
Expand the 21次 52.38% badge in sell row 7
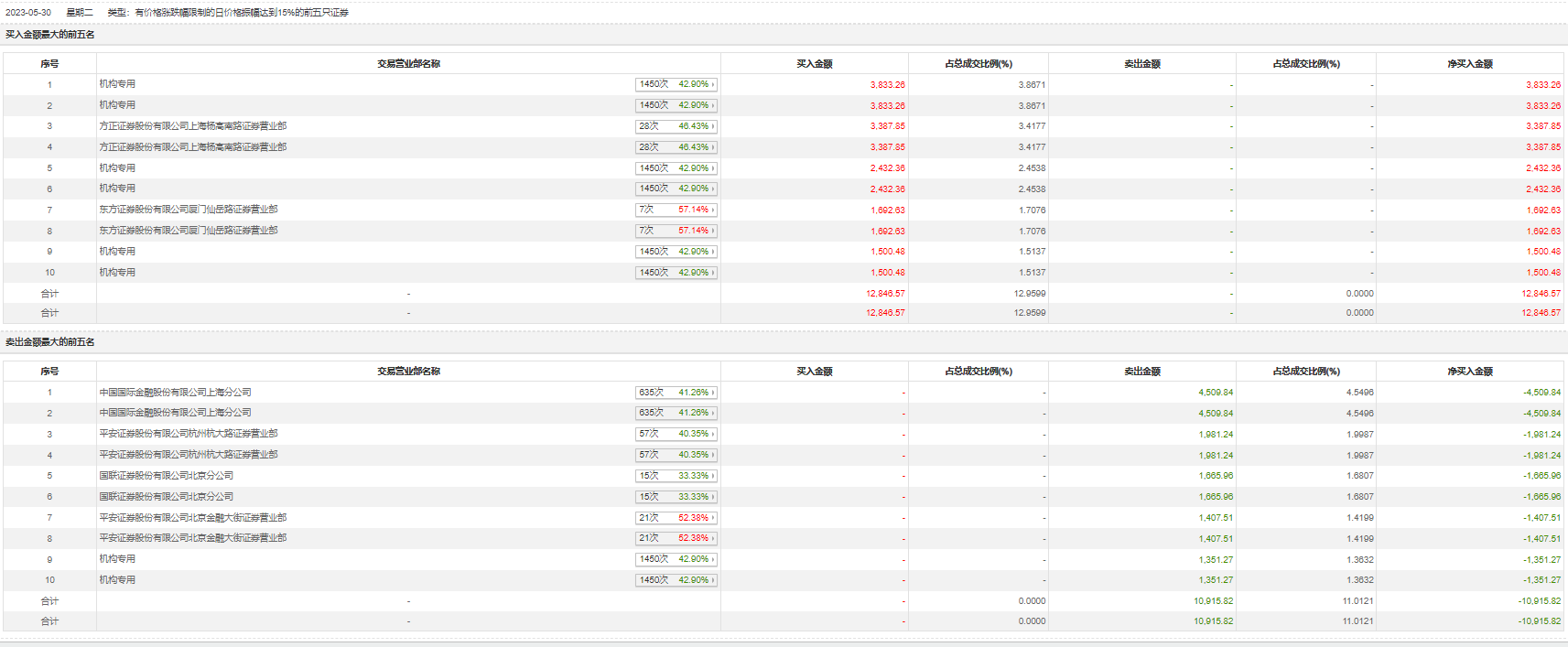[x=676, y=518]
